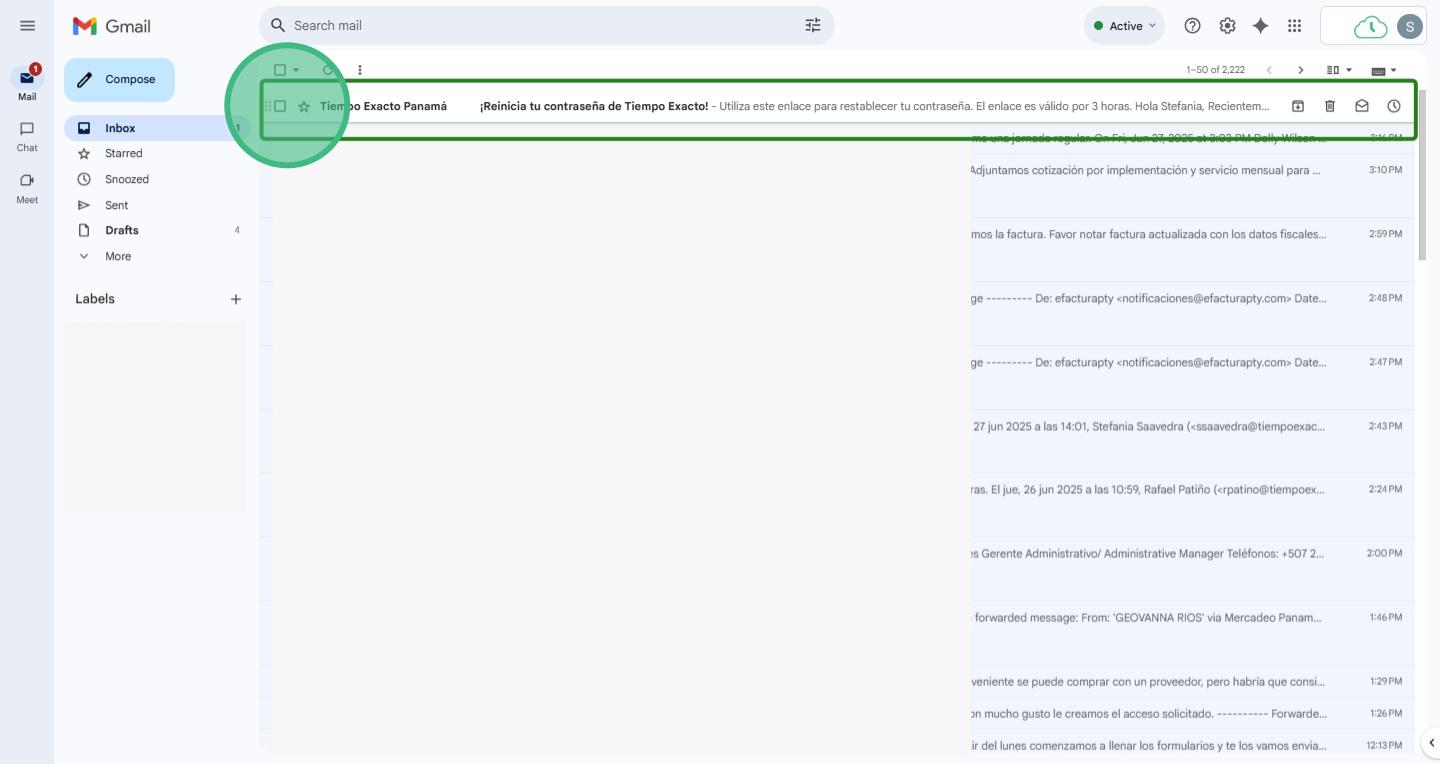Click the Search mail field
Screen dimensions: 1440x764
(540, 25)
